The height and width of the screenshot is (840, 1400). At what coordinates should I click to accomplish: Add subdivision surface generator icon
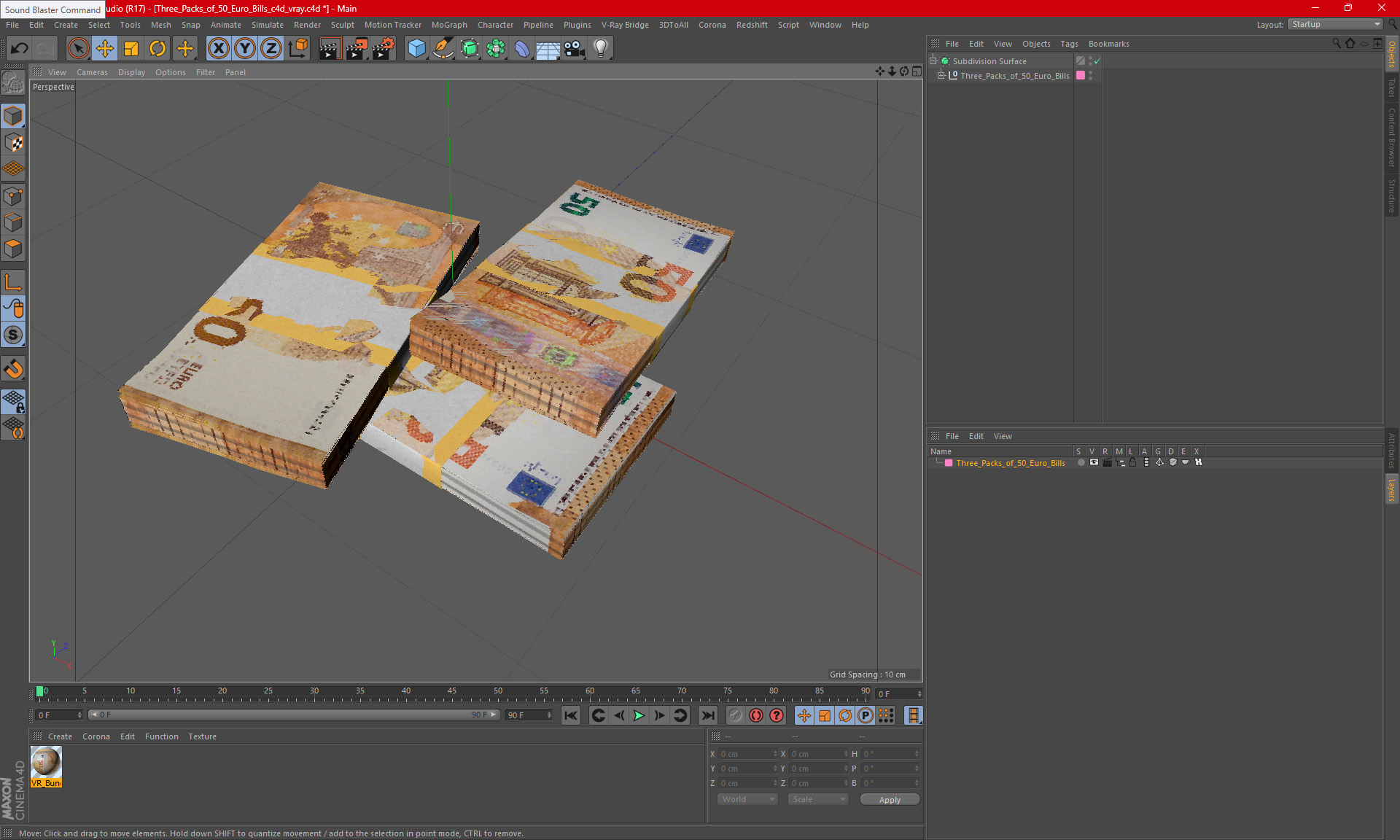470,49
